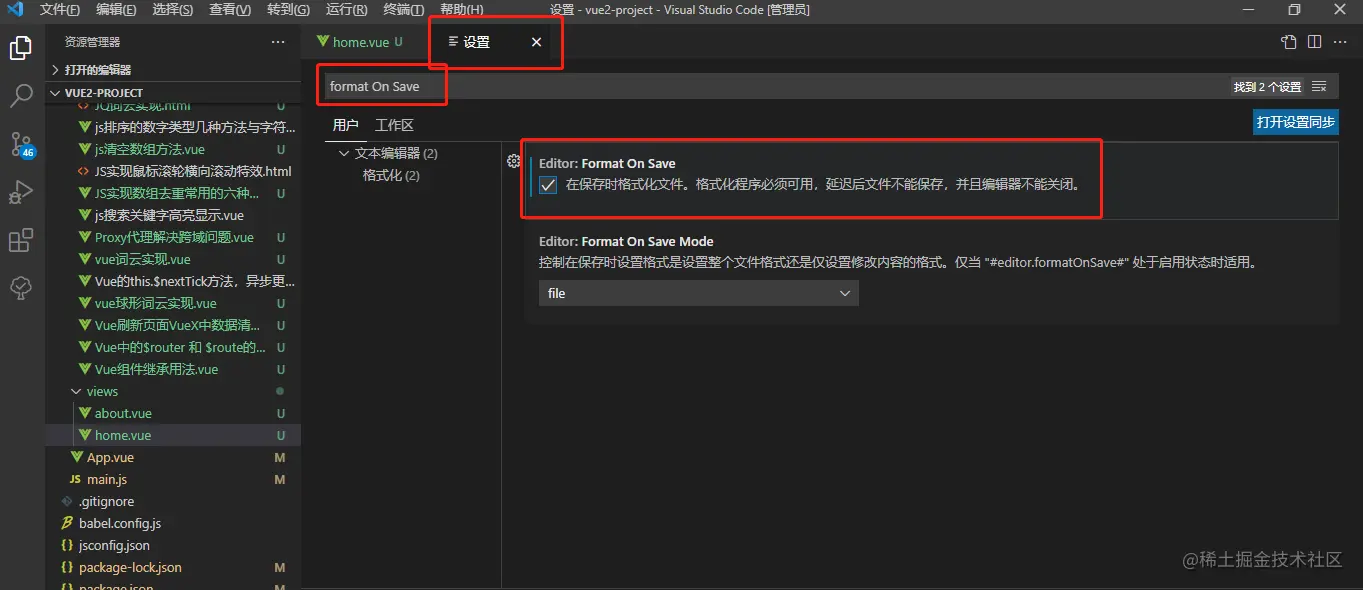Image resolution: width=1363 pixels, height=590 pixels.
Task: Open editor more actions (...) menu
Action: [1340, 42]
